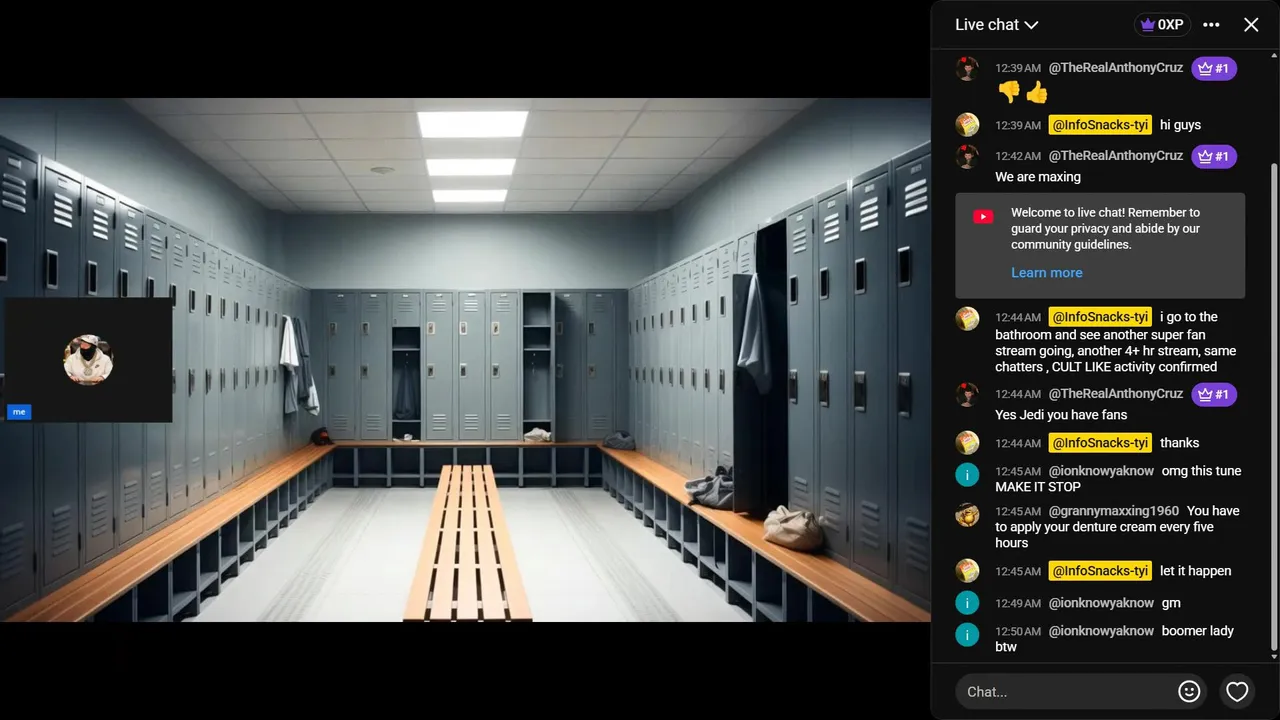The image size is (1280, 720).
Task: Send a heart reaction
Action: click(1237, 691)
